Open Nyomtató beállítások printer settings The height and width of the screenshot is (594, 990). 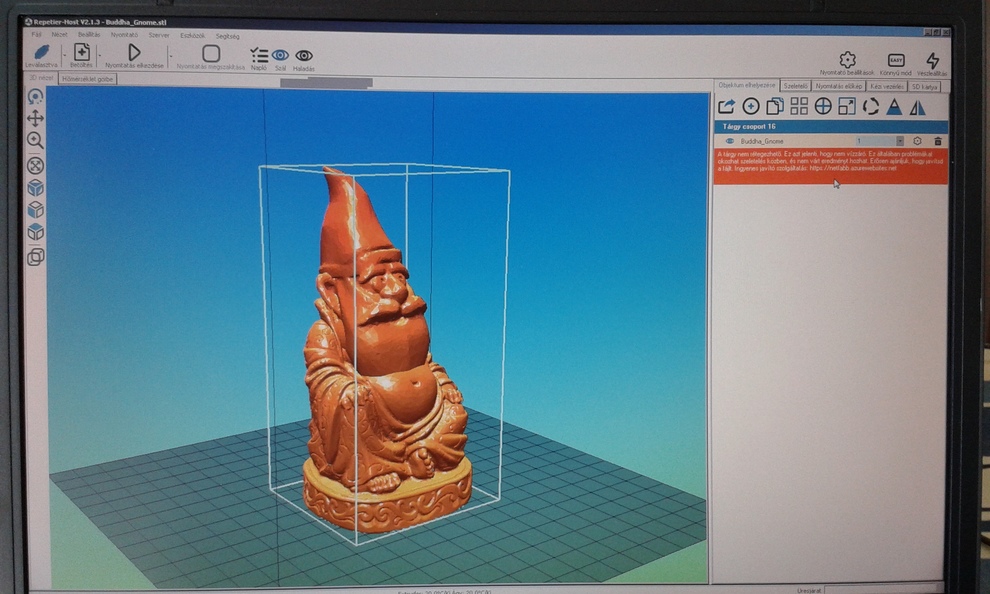[847, 62]
